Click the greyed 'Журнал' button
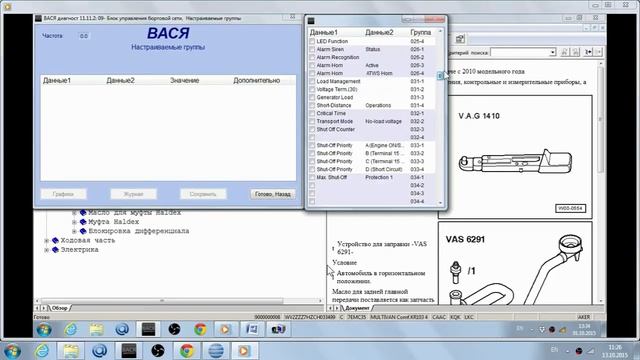The height and width of the screenshot is (360, 640). tap(133, 194)
